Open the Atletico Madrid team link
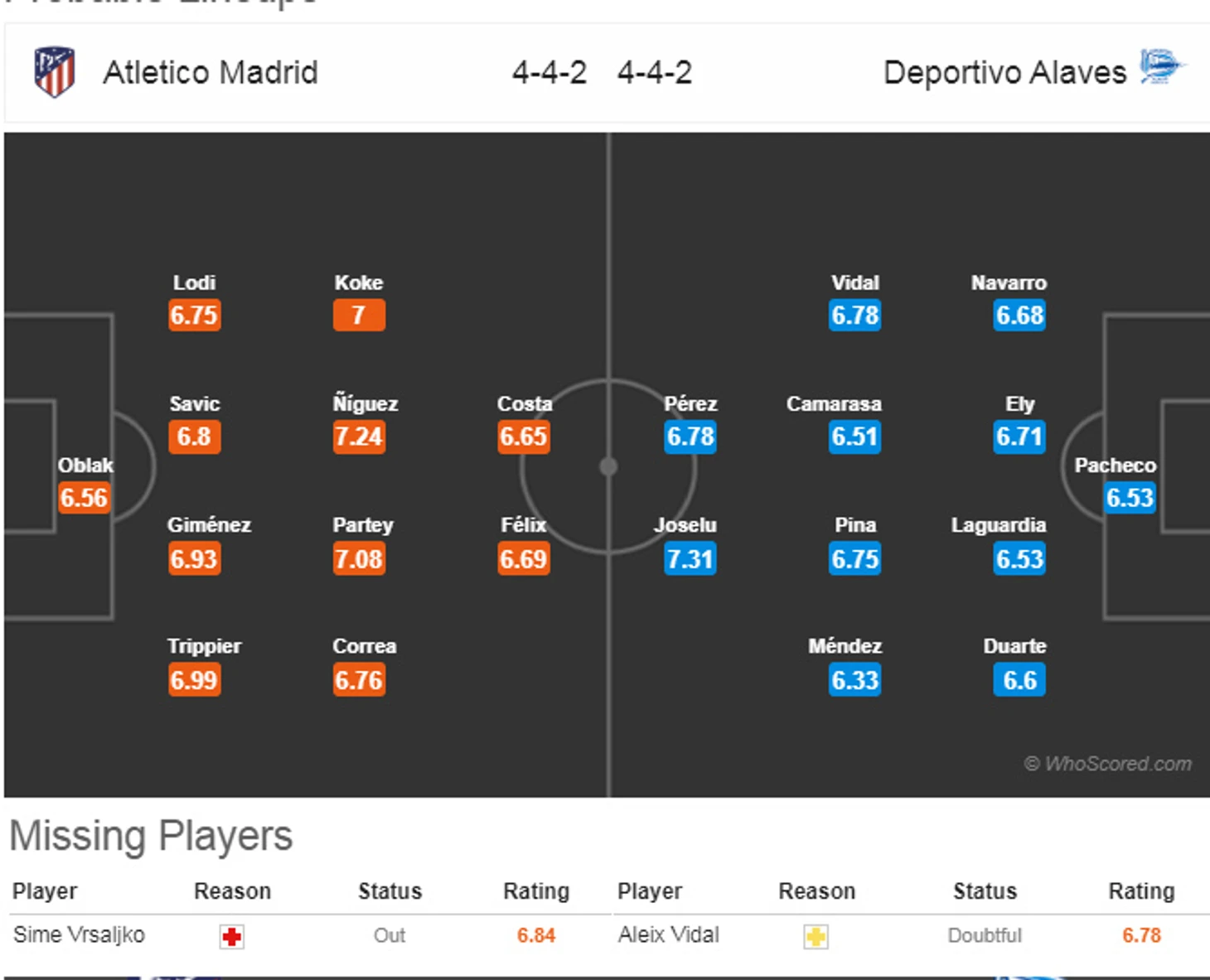Viewport: 1210px width, 980px height. click(x=211, y=73)
